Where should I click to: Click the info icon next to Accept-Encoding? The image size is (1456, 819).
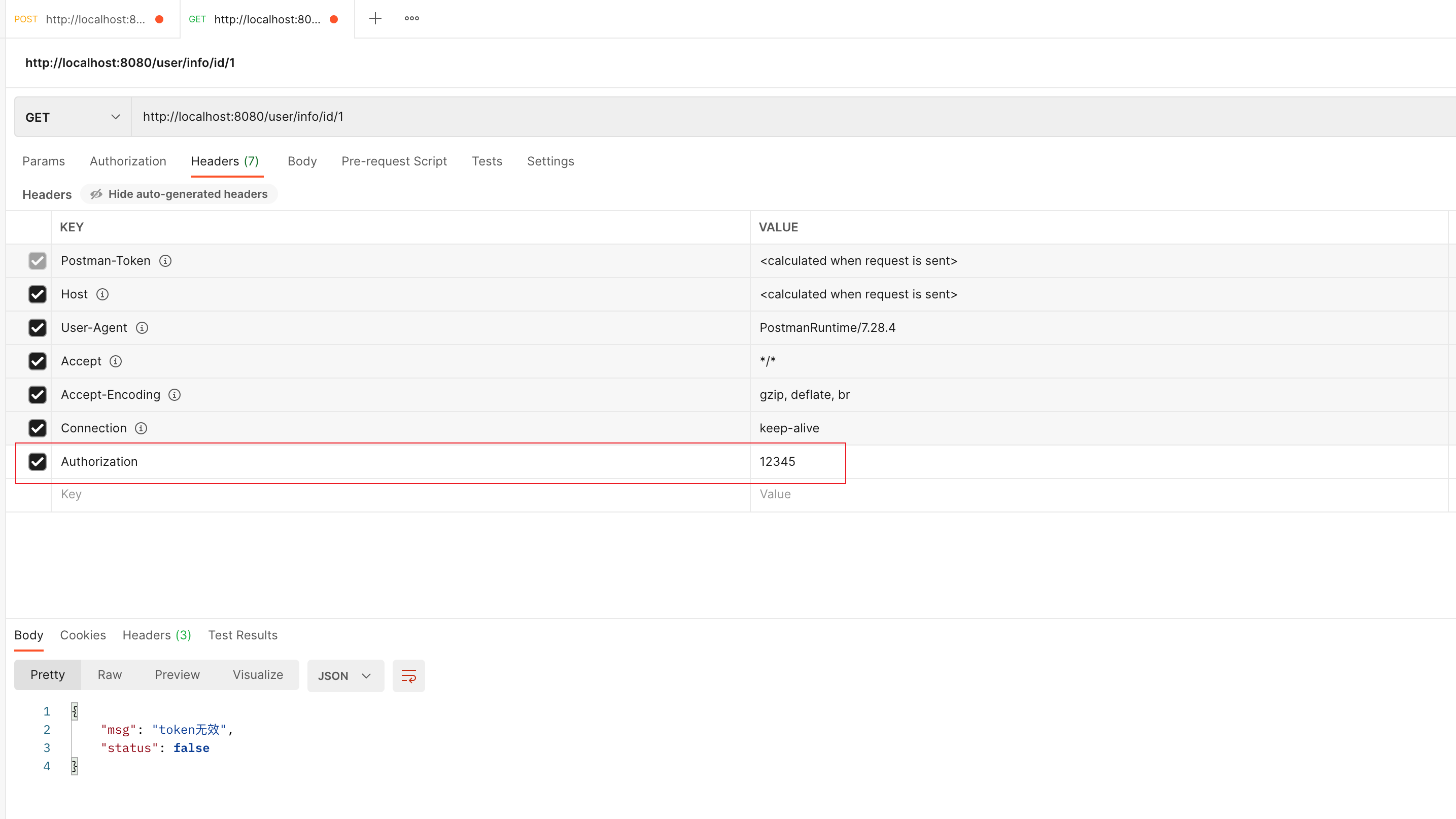point(175,394)
